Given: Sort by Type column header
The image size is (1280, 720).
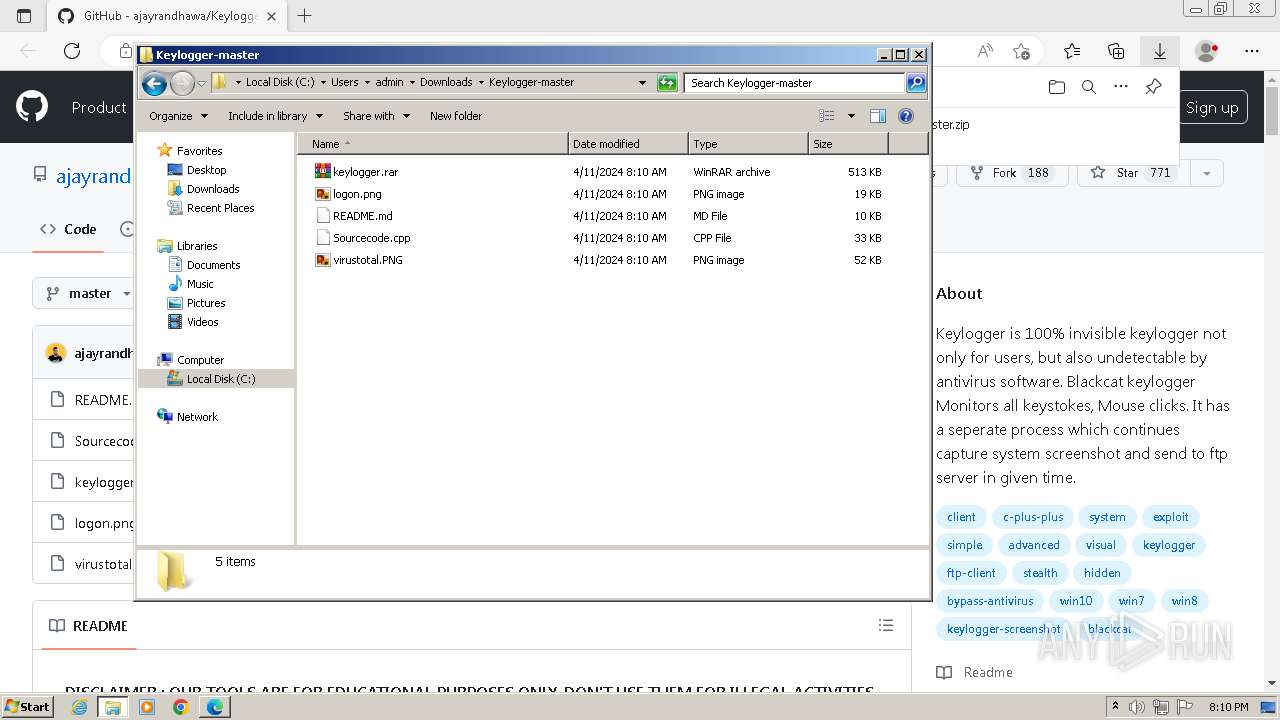Looking at the screenshot, I should point(748,144).
